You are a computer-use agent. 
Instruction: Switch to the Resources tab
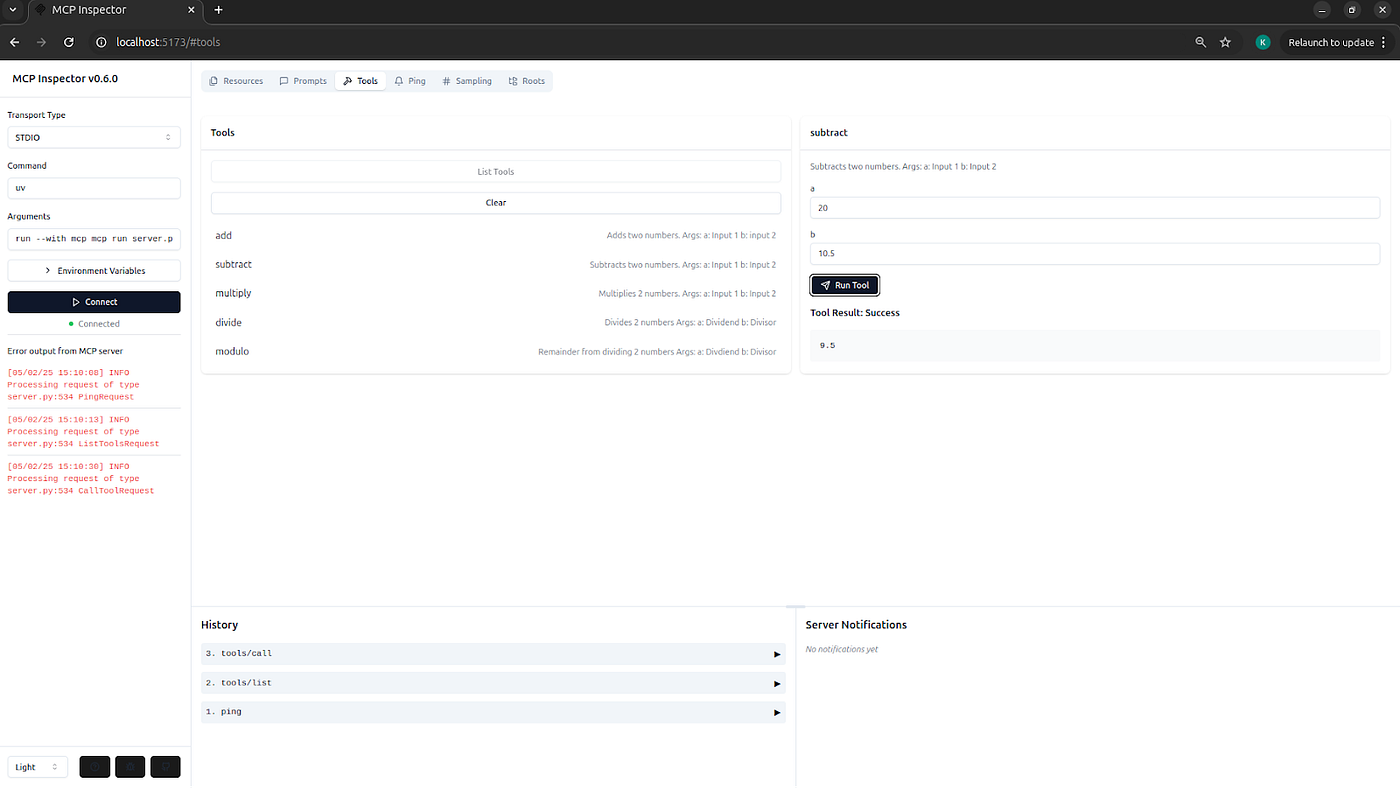pos(236,81)
